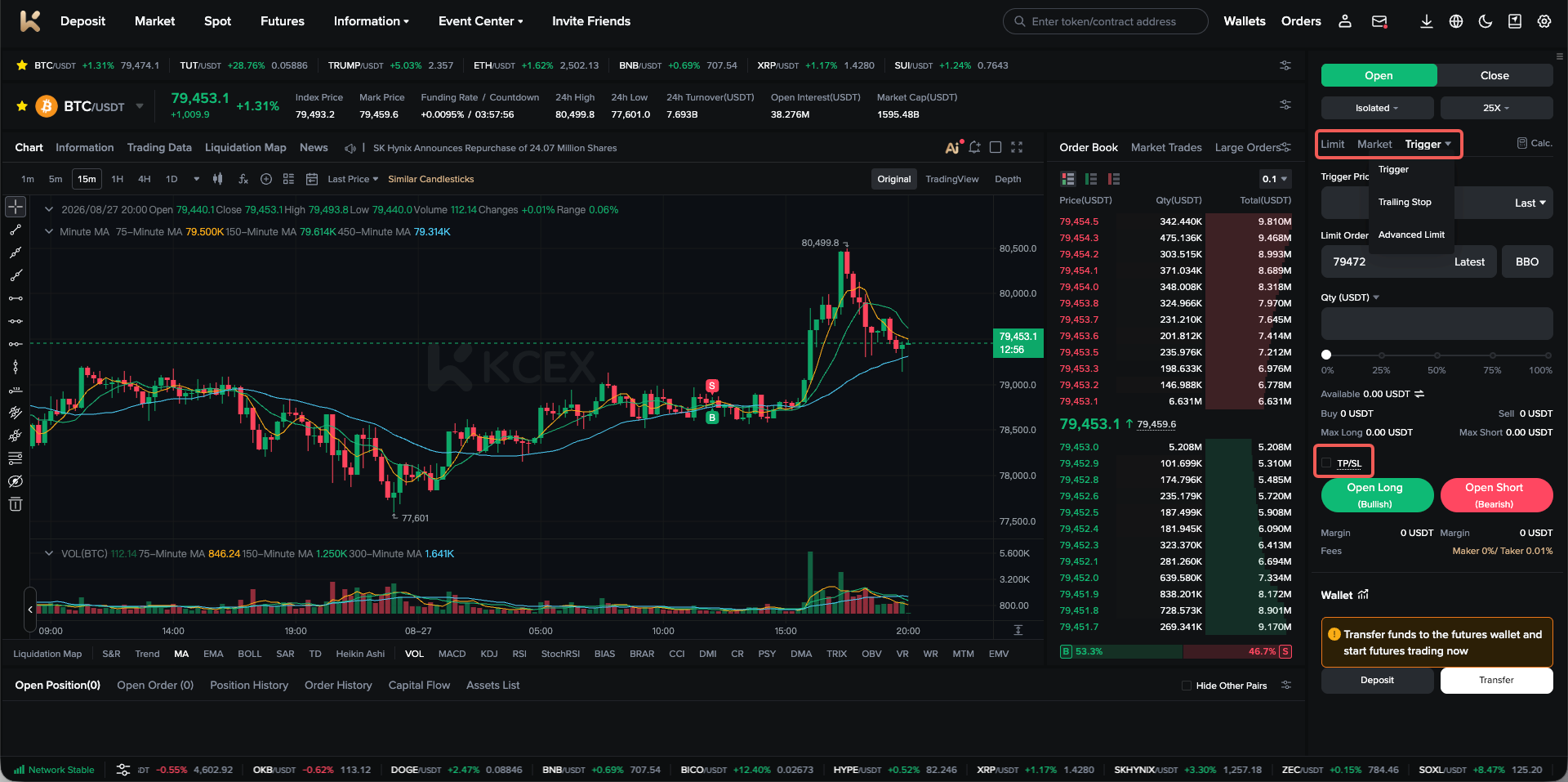Click the AI assistant chart icon

952,147
